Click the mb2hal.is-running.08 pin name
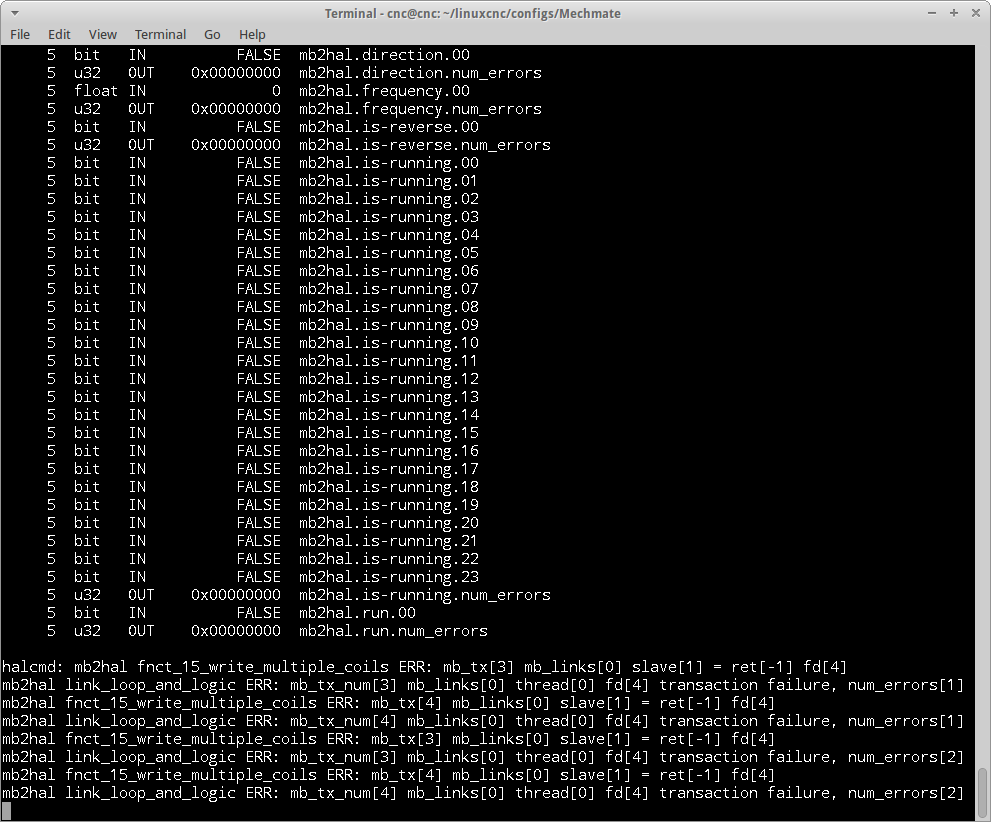This screenshot has width=991, height=822. click(389, 307)
